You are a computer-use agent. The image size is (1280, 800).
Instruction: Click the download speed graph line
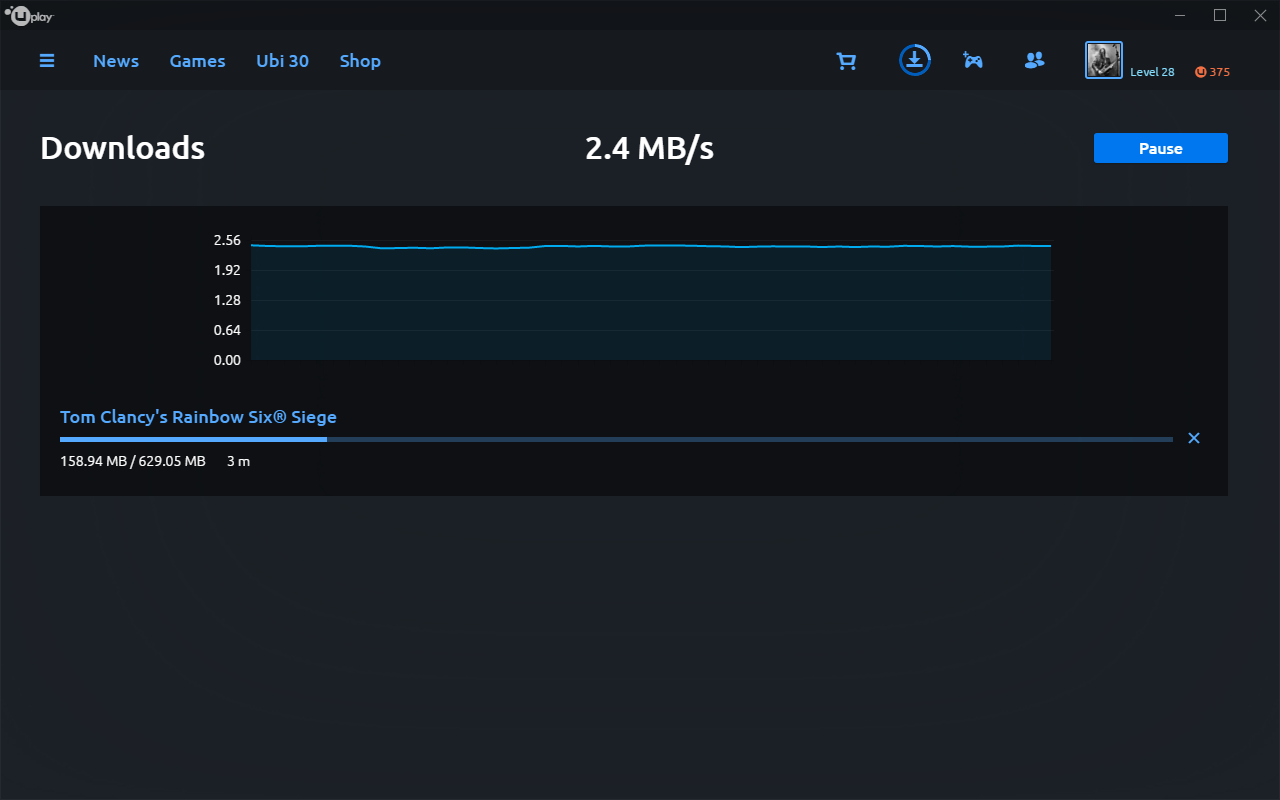tap(651, 246)
